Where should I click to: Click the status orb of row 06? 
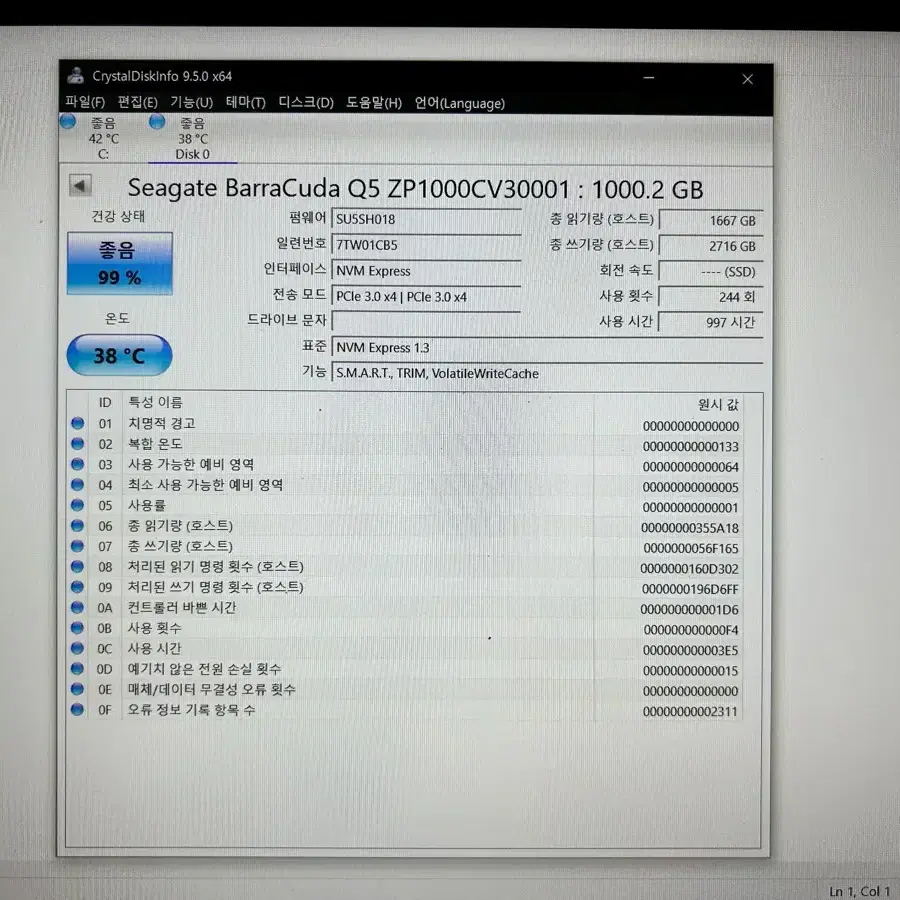(77, 526)
